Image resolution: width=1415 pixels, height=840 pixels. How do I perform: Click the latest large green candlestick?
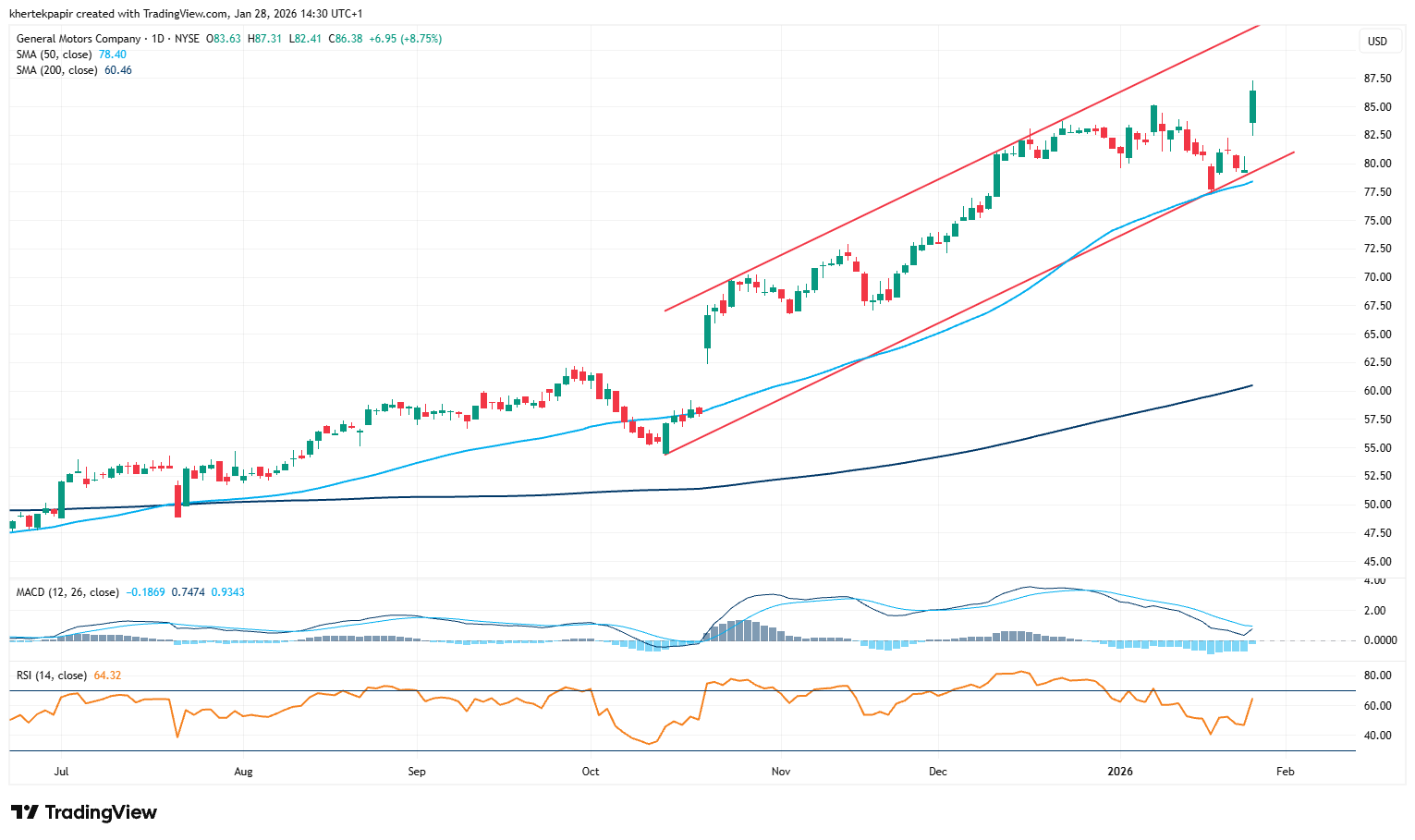1252,106
